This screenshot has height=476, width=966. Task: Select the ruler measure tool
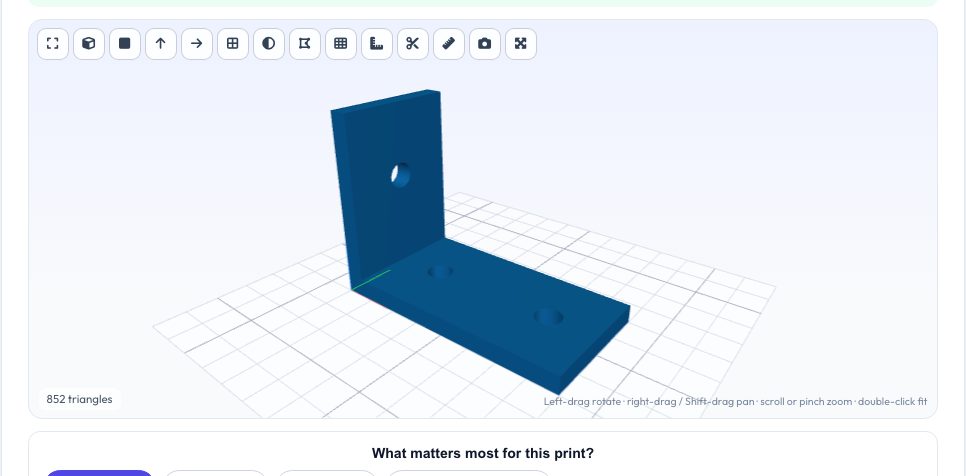pyautogui.click(x=449, y=44)
